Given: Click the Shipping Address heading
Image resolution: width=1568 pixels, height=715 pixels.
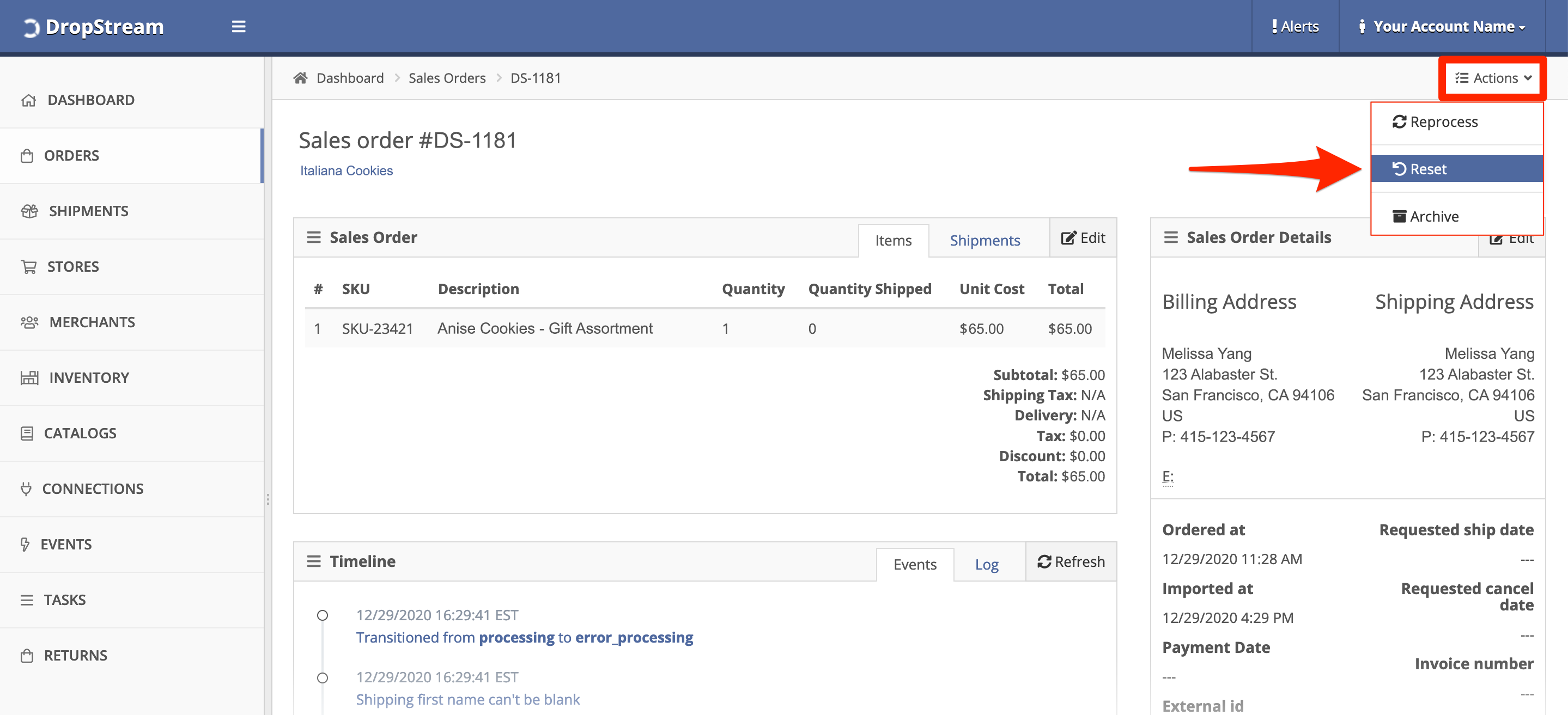Looking at the screenshot, I should coord(1454,302).
